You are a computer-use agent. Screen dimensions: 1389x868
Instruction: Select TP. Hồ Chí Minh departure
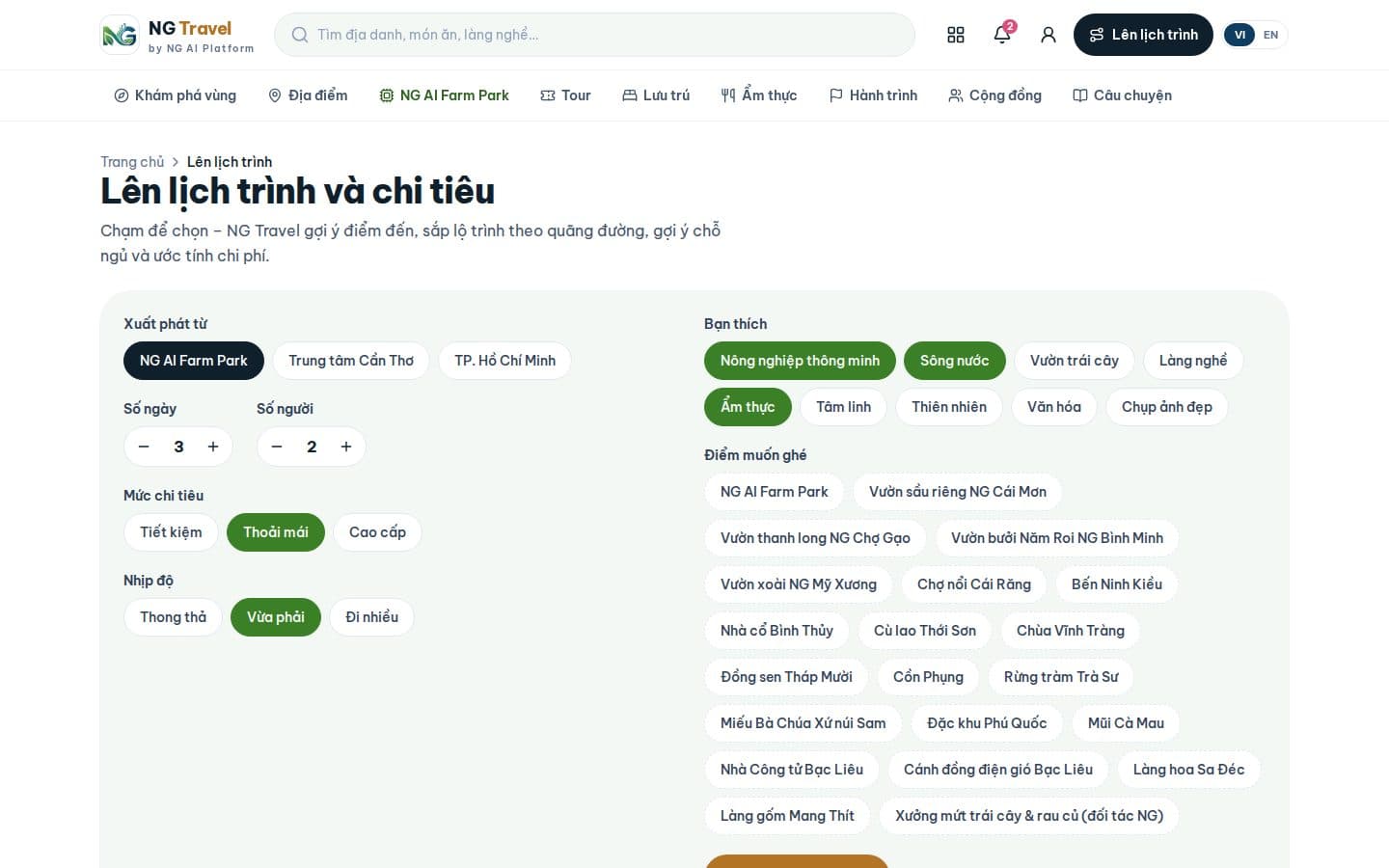[505, 361]
